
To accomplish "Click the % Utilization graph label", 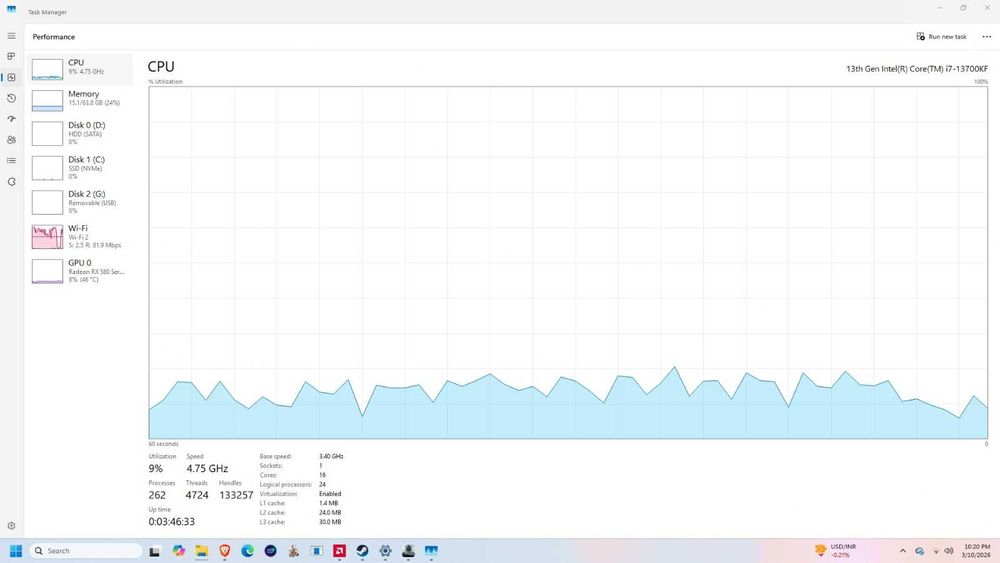I will [x=166, y=82].
